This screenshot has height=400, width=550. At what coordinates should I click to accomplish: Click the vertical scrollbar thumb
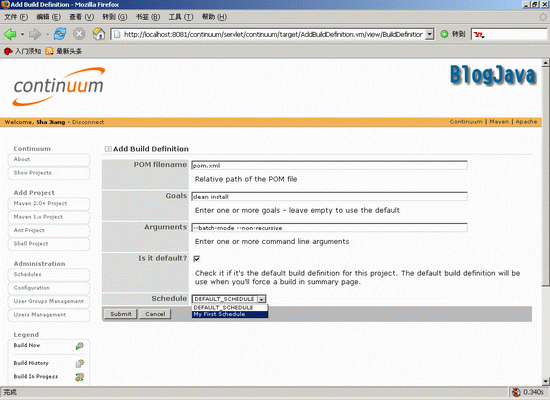coord(545,176)
